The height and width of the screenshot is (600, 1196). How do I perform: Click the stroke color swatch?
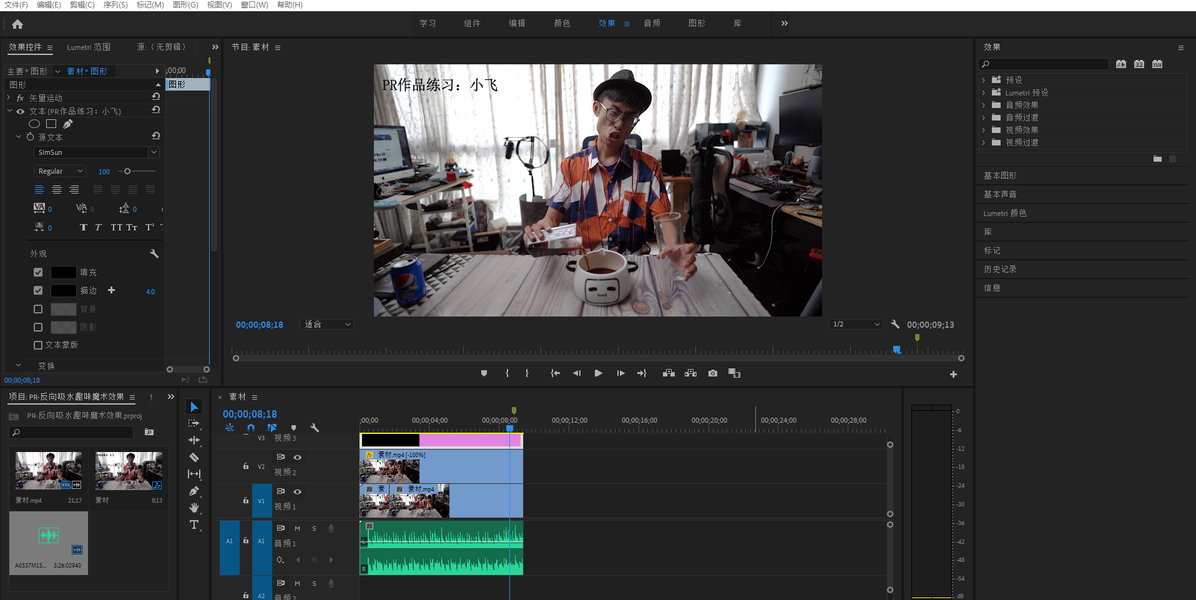[63, 290]
